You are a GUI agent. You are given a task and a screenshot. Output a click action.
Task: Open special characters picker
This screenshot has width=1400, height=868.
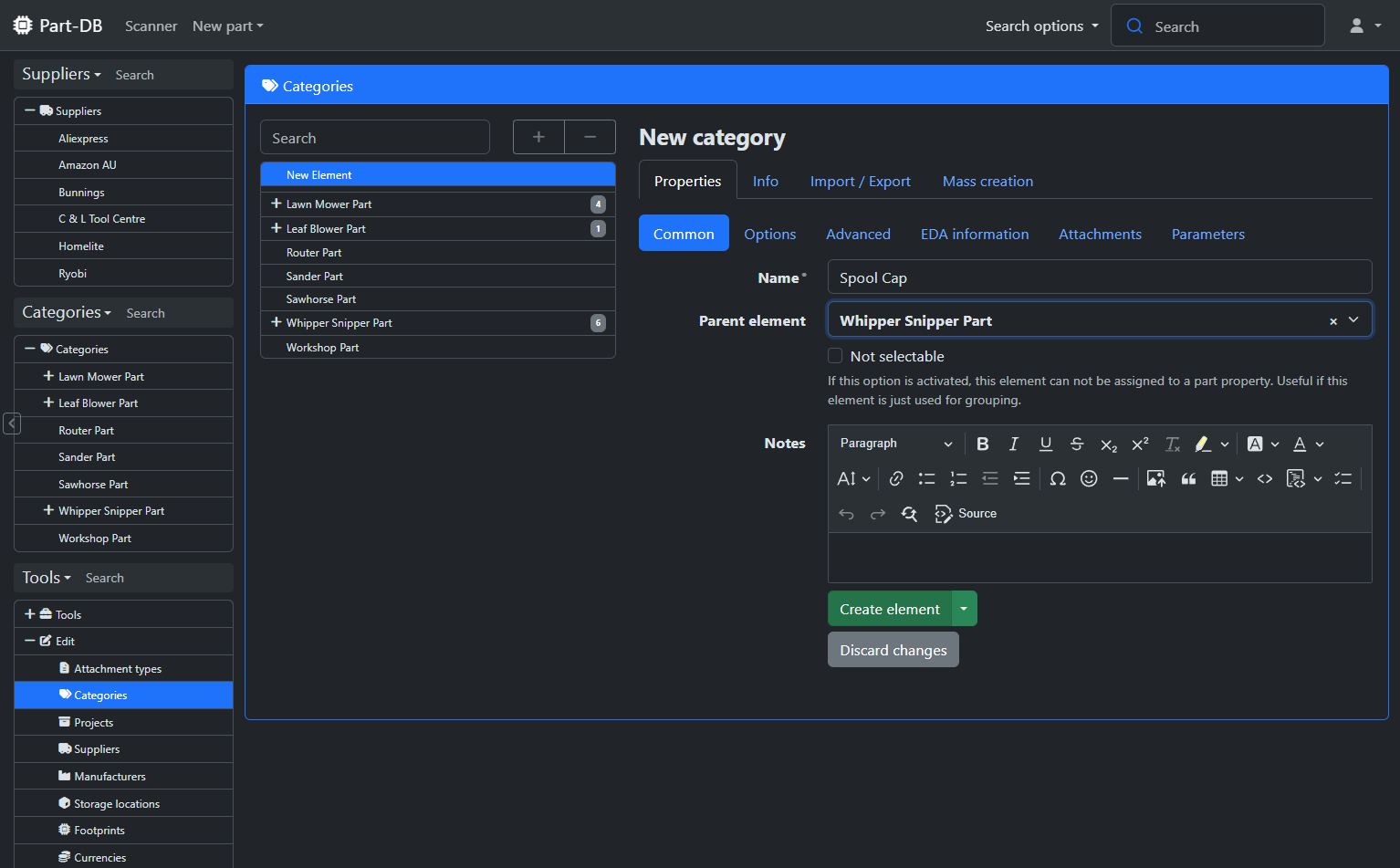click(1058, 478)
